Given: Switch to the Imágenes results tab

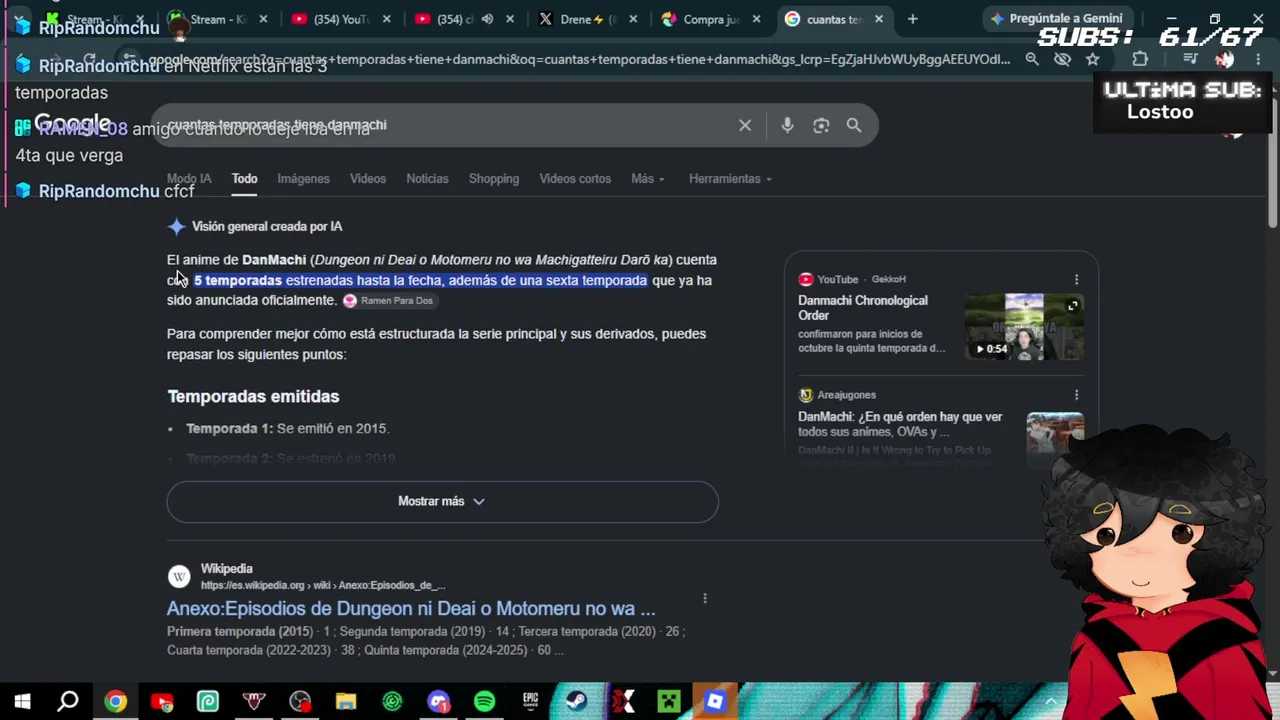Looking at the screenshot, I should pos(303,178).
